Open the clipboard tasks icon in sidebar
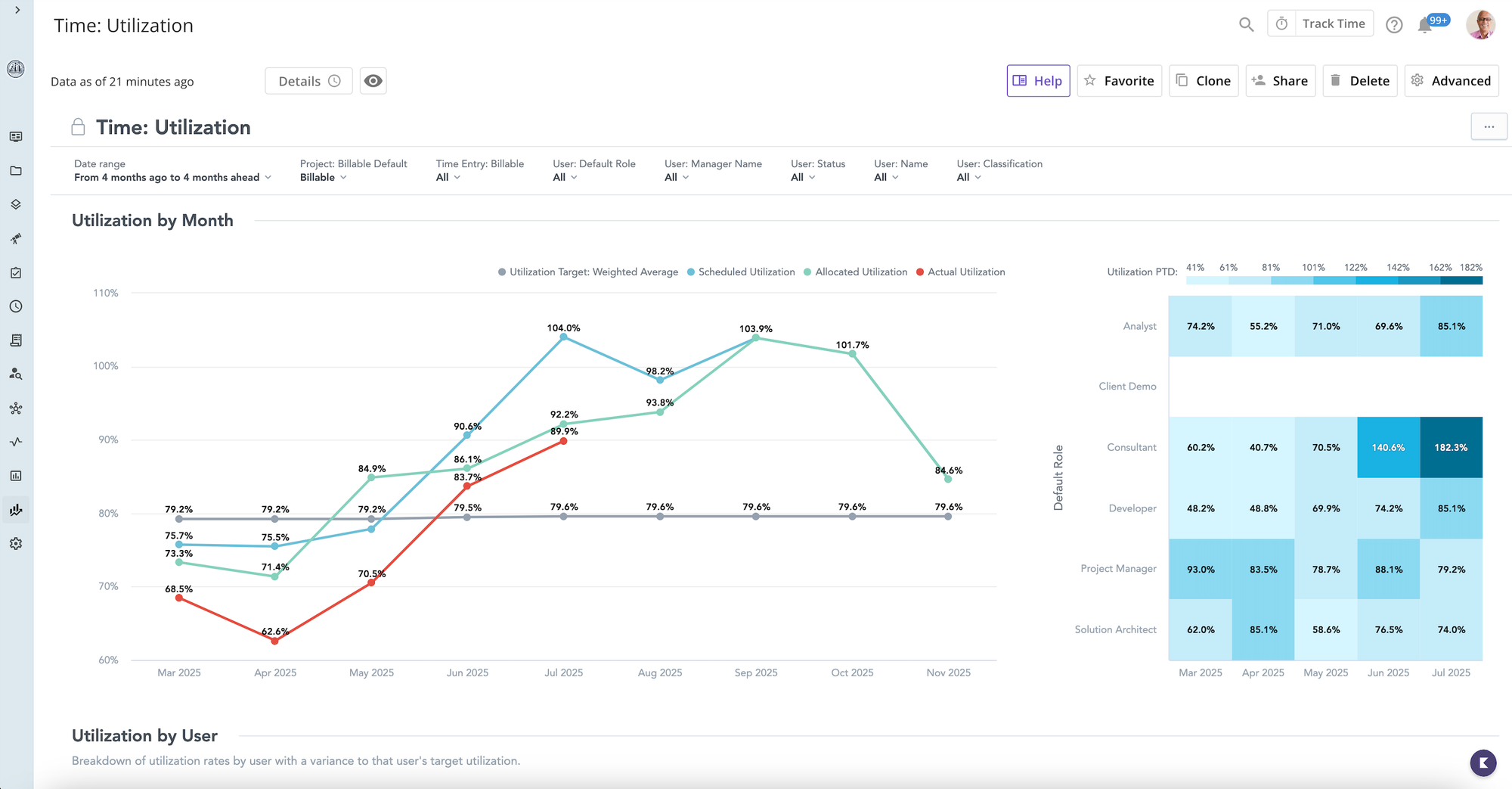1512x789 pixels. [16, 272]
